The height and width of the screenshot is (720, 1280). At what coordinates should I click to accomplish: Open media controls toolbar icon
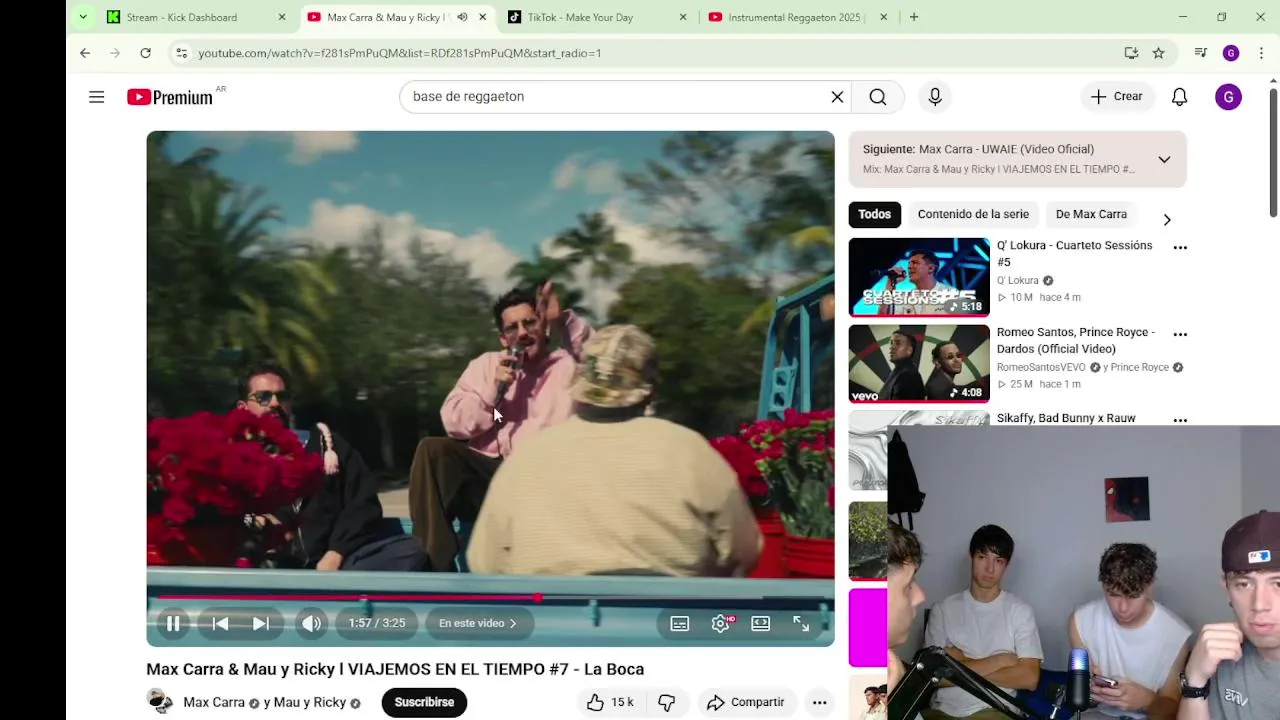point(1200,53)
